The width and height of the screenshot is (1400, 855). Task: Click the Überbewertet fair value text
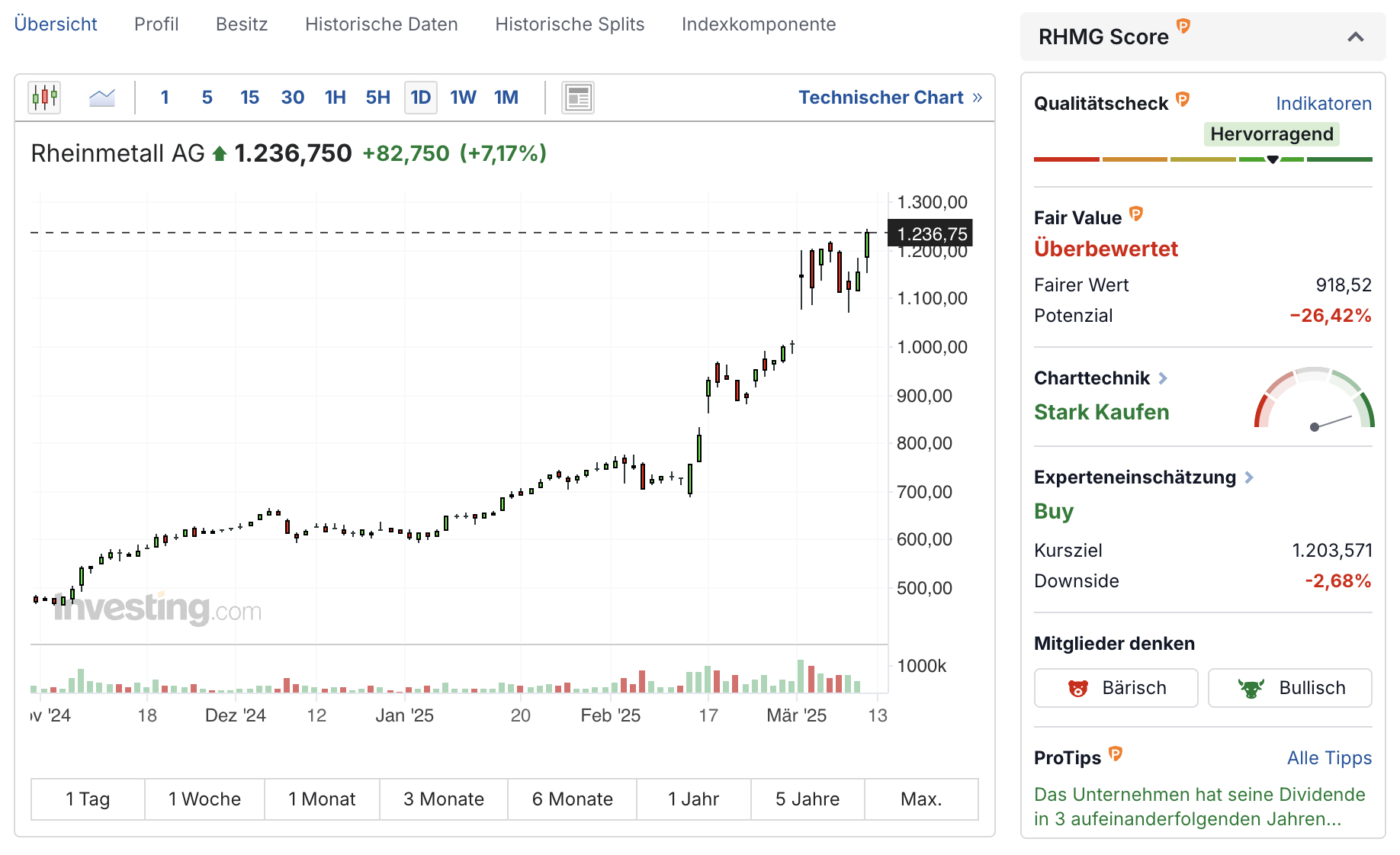[x=1106, y=249]
